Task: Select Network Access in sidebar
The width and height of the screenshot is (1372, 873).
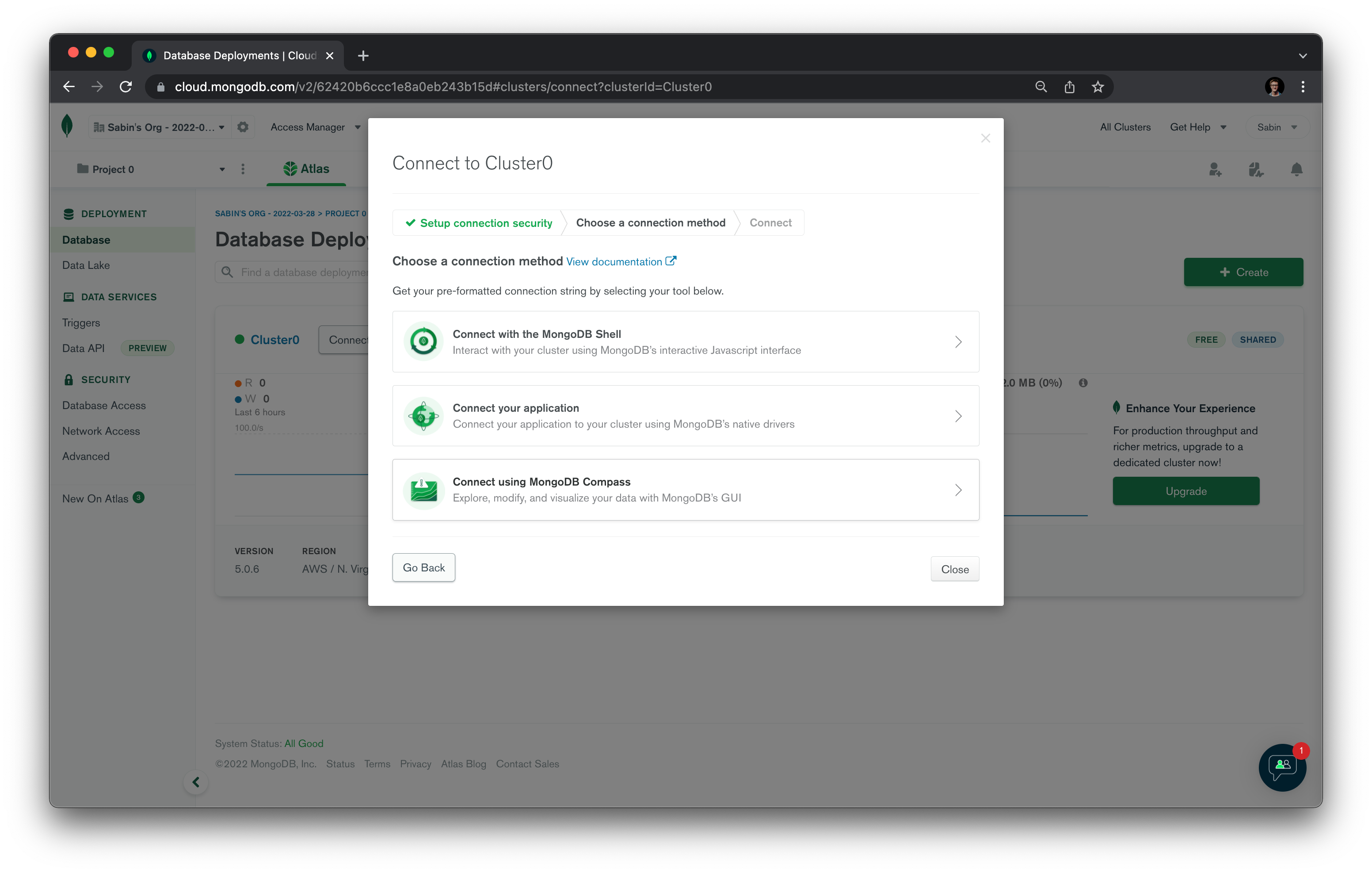Action: coord(101,431)
